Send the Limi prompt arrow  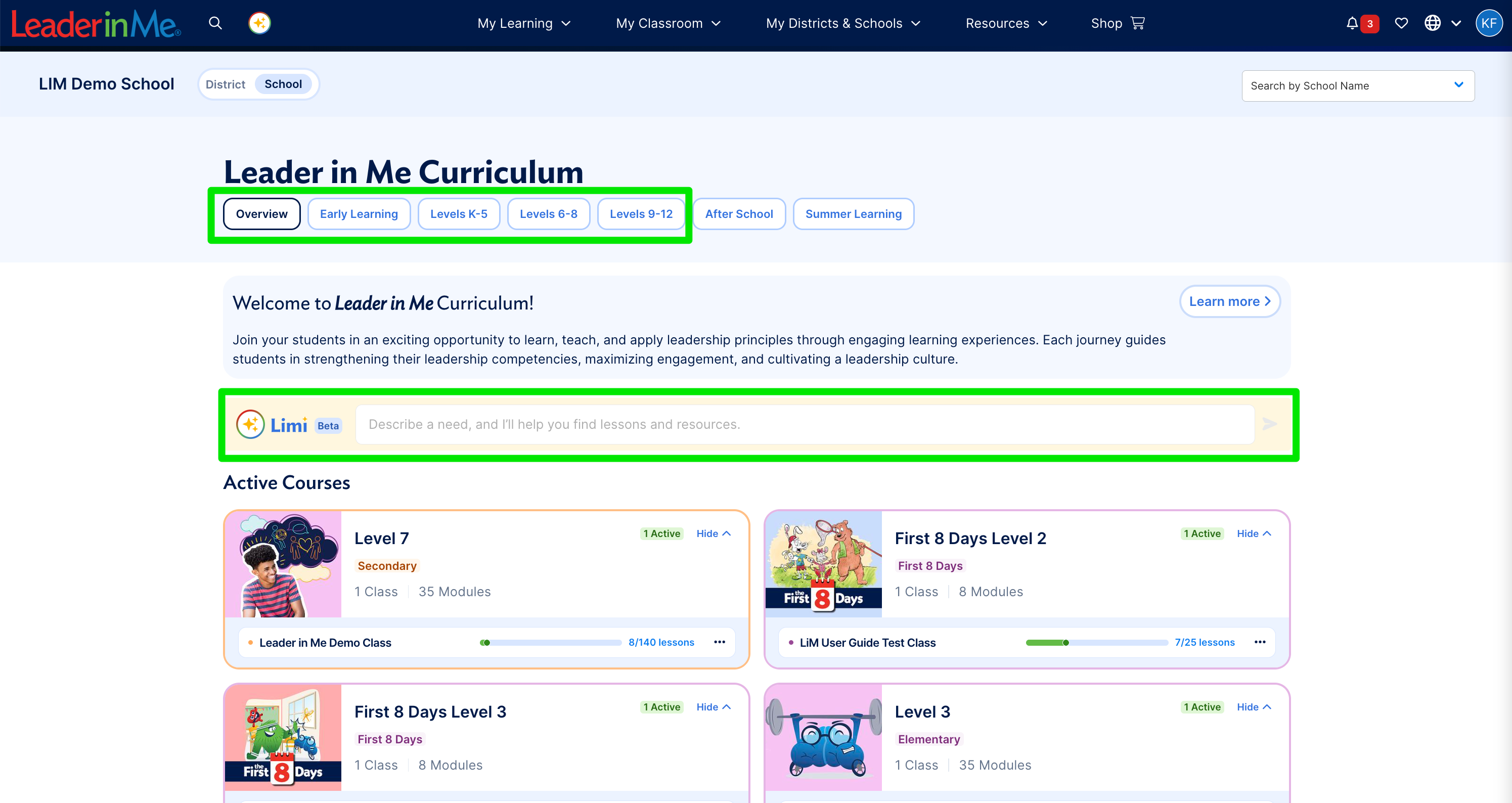[x=1270, y=424]
